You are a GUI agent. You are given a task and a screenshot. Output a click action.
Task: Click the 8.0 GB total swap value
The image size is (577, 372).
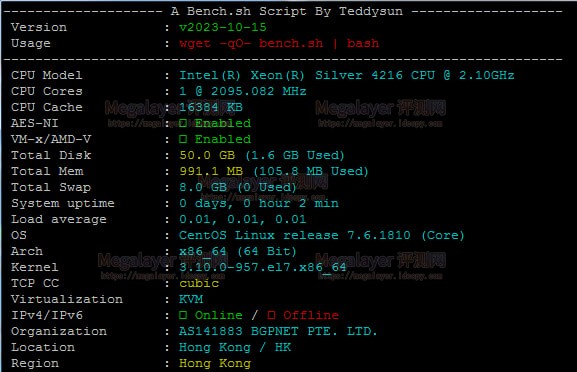click(203, 187)
